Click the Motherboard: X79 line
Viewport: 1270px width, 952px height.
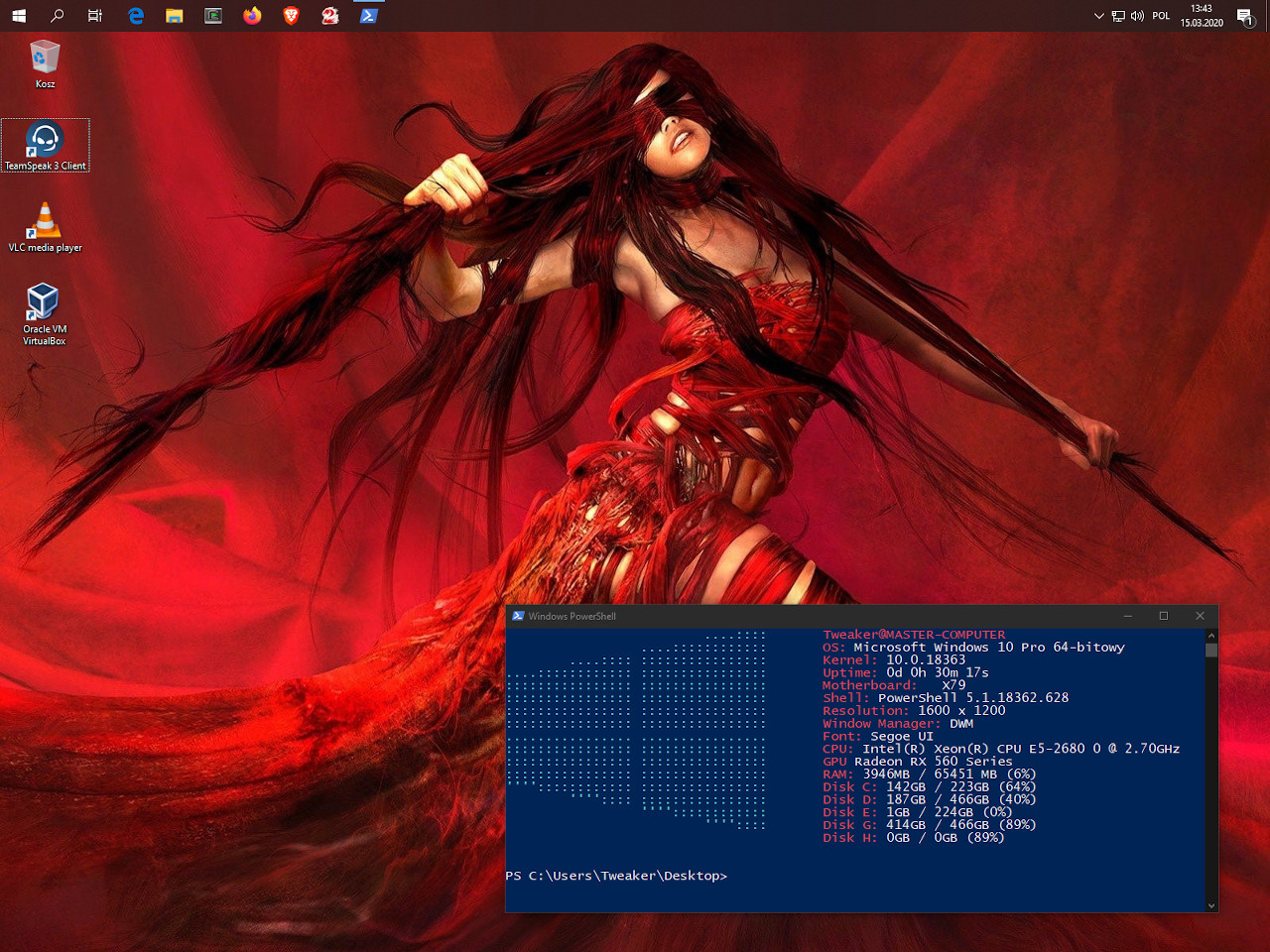[894, 685]
